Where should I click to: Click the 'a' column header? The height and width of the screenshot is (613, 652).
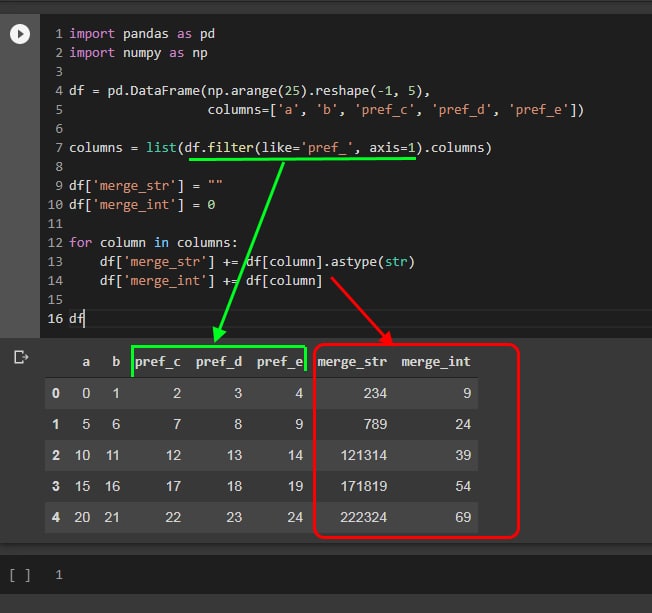[x=86, y=362]
